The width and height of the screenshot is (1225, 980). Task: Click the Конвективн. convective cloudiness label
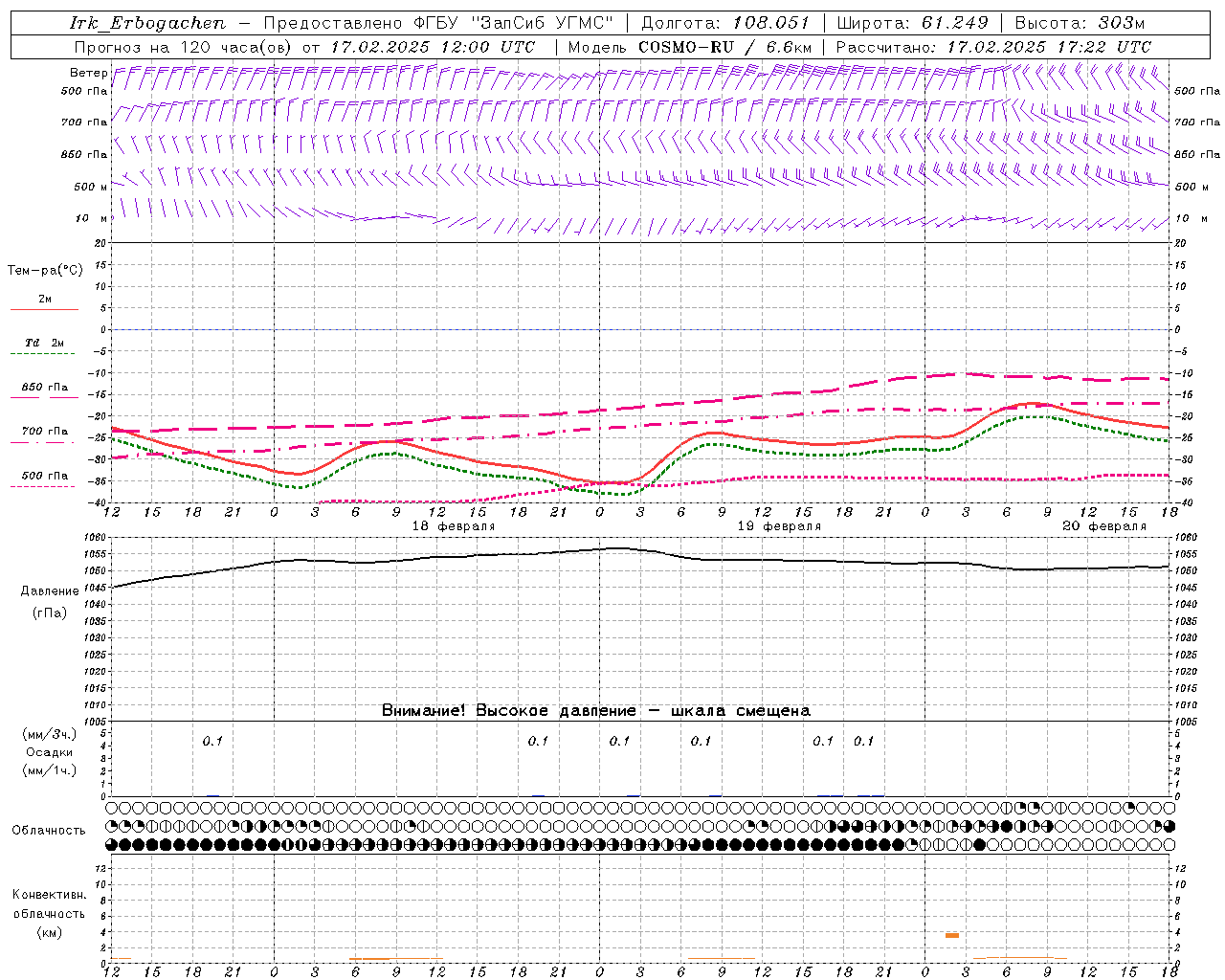[x=49, y=895]
